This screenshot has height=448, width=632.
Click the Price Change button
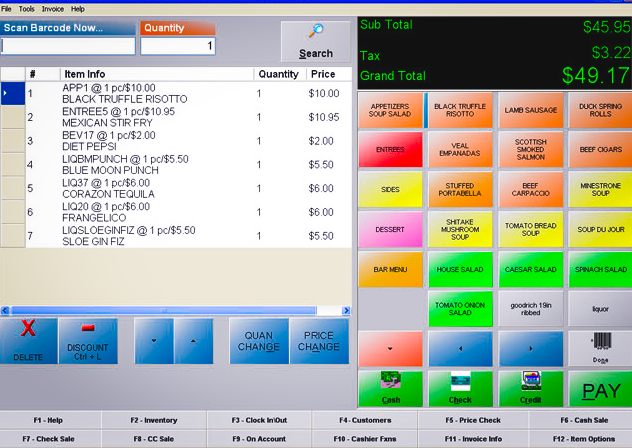pyautogui.click(x=319, y=341)
